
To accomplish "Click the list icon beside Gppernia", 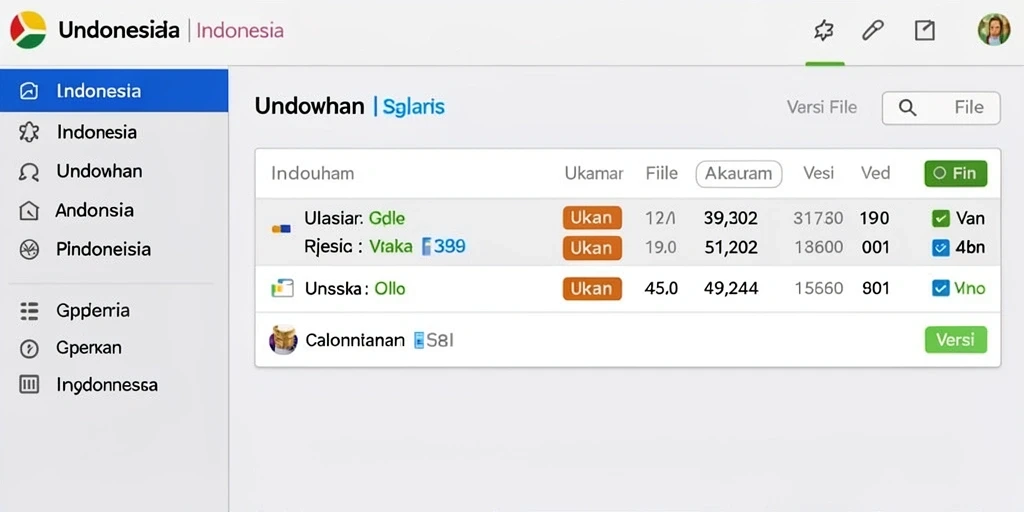I will (29, 311).
